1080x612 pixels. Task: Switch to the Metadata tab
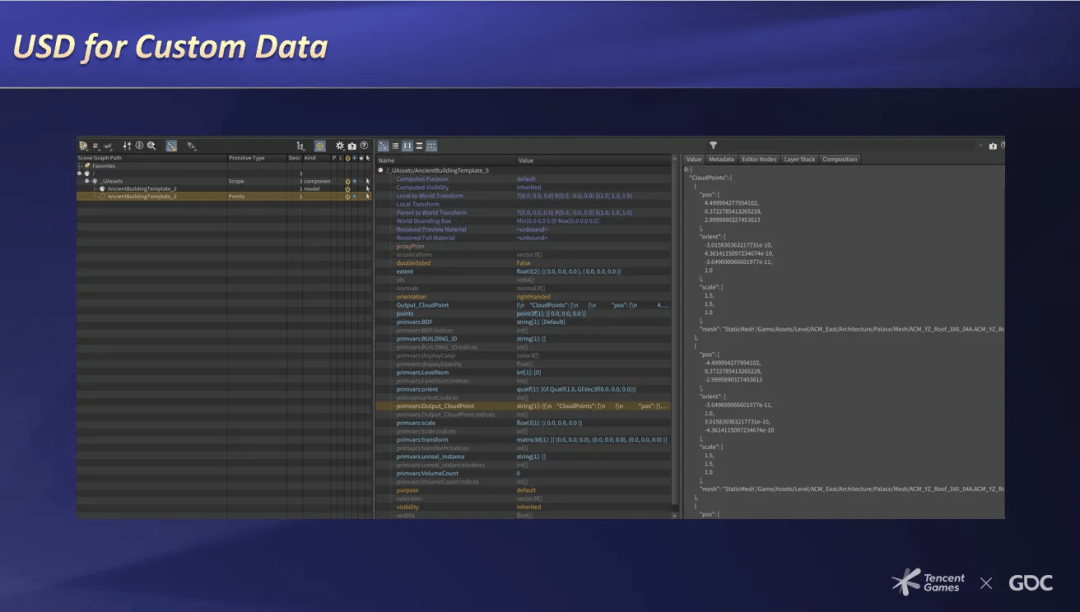point(721,159)
